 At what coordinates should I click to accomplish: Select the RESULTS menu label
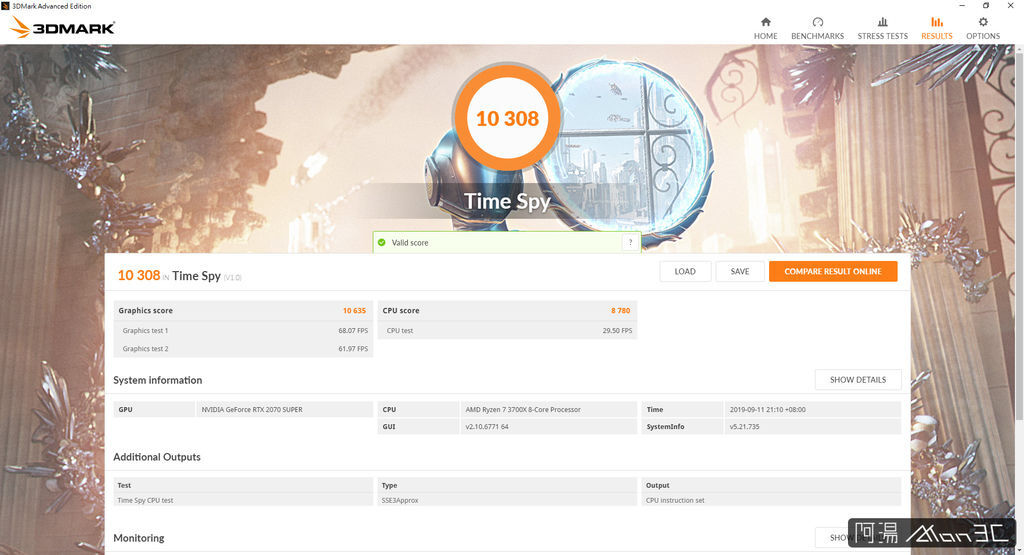pos(936,36)
